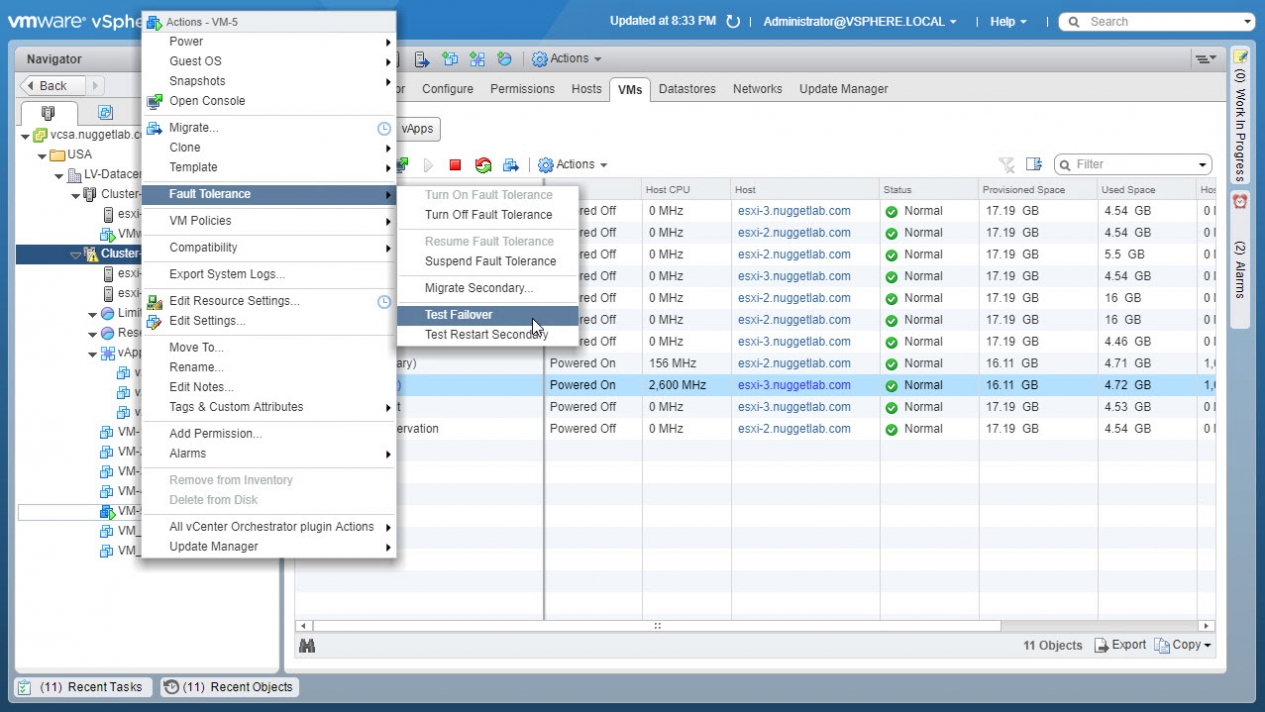1265x712 pixels.
Task: Click the Reset VM circular arrows icon
Action: point(483,165)
